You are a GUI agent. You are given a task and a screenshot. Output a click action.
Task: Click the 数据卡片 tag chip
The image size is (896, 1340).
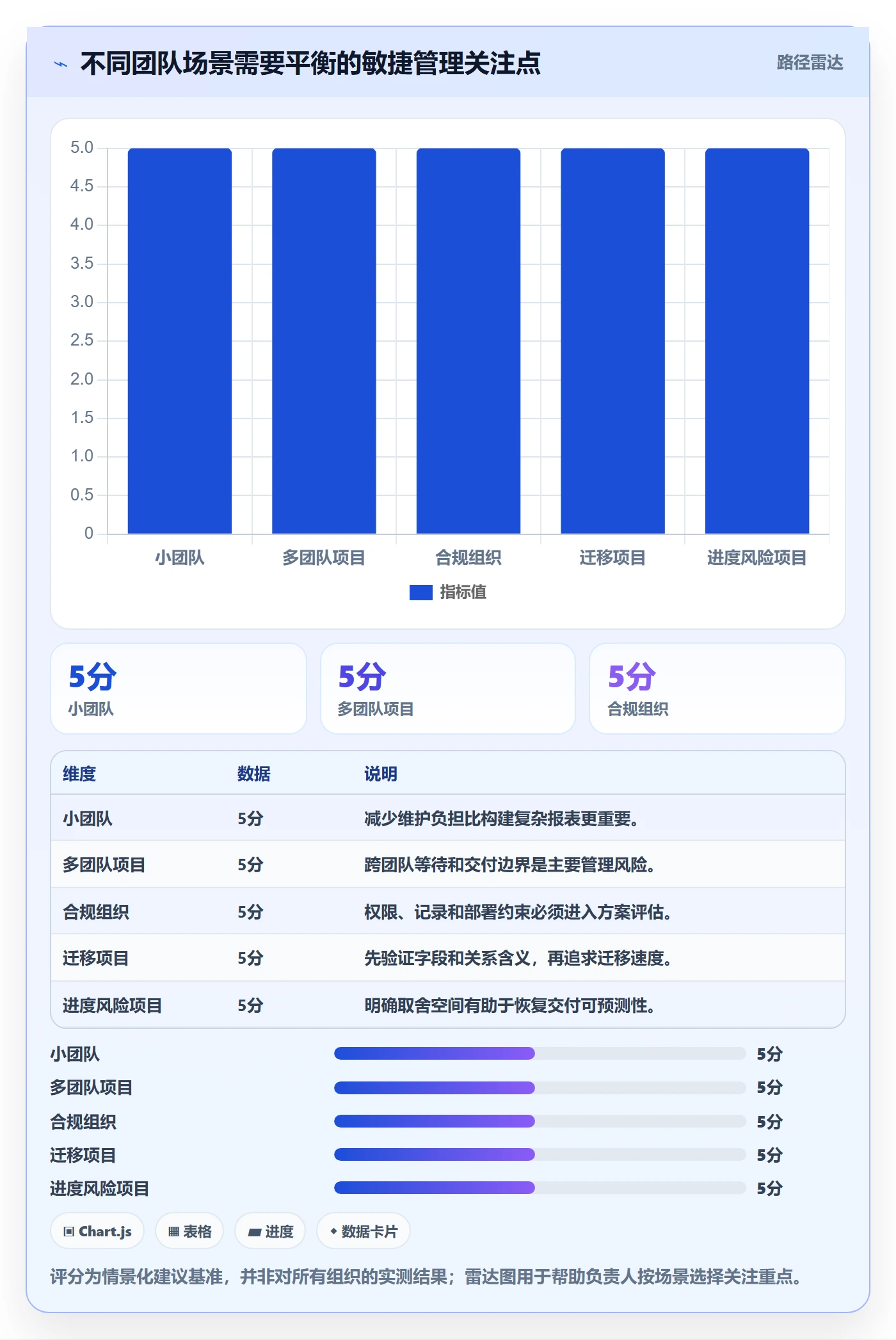(364, 1231)
